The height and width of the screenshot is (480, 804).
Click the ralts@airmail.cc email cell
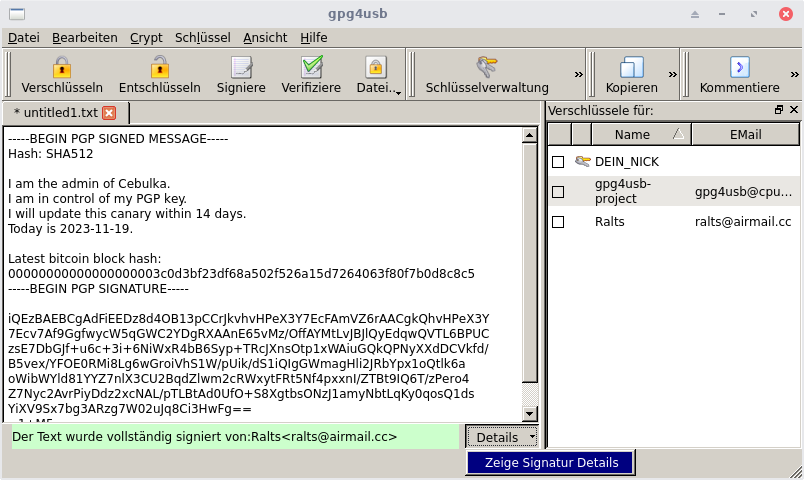(743, 222)
